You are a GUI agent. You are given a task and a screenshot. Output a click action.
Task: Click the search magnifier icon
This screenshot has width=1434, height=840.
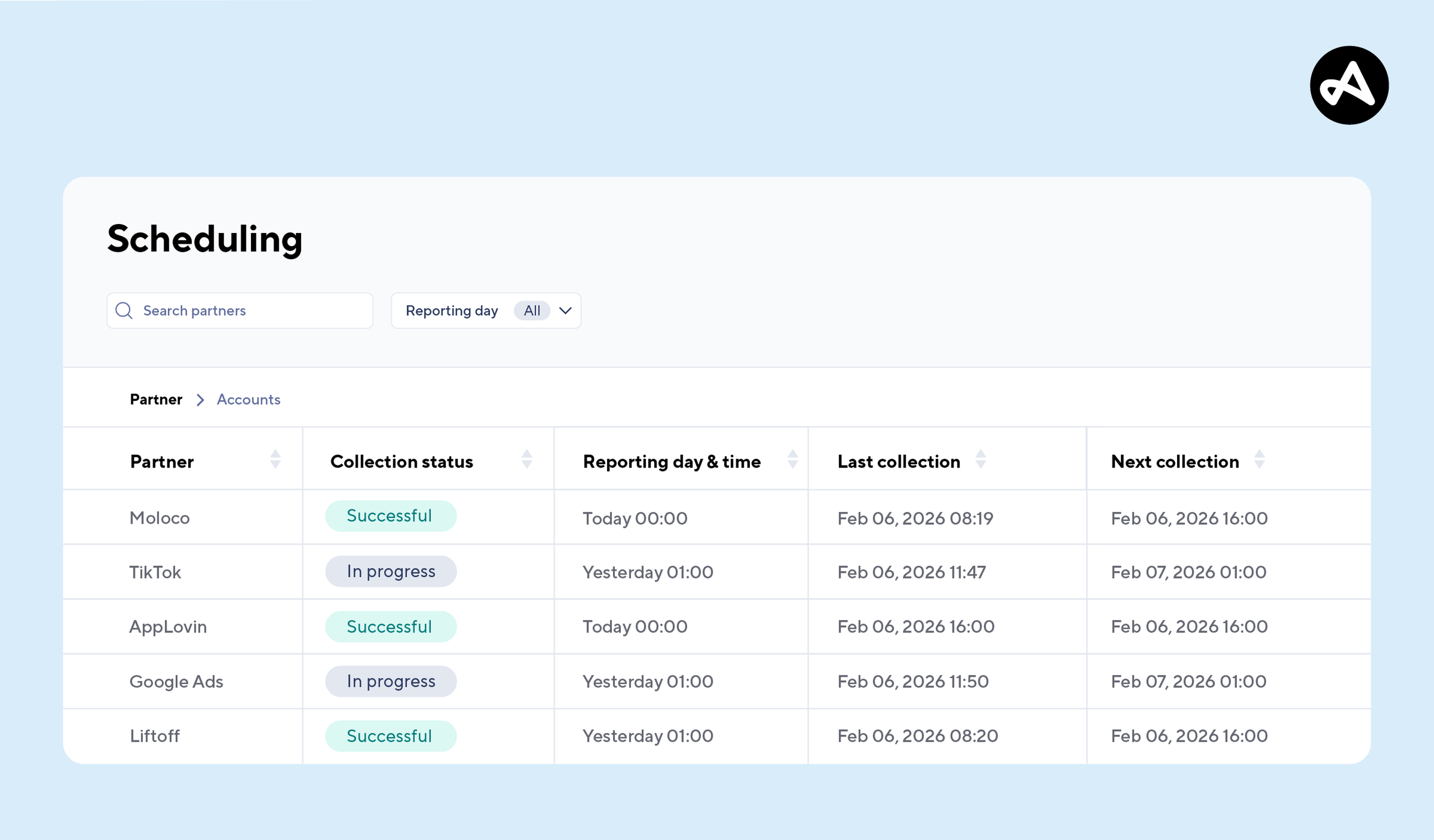tap(123, 311)
